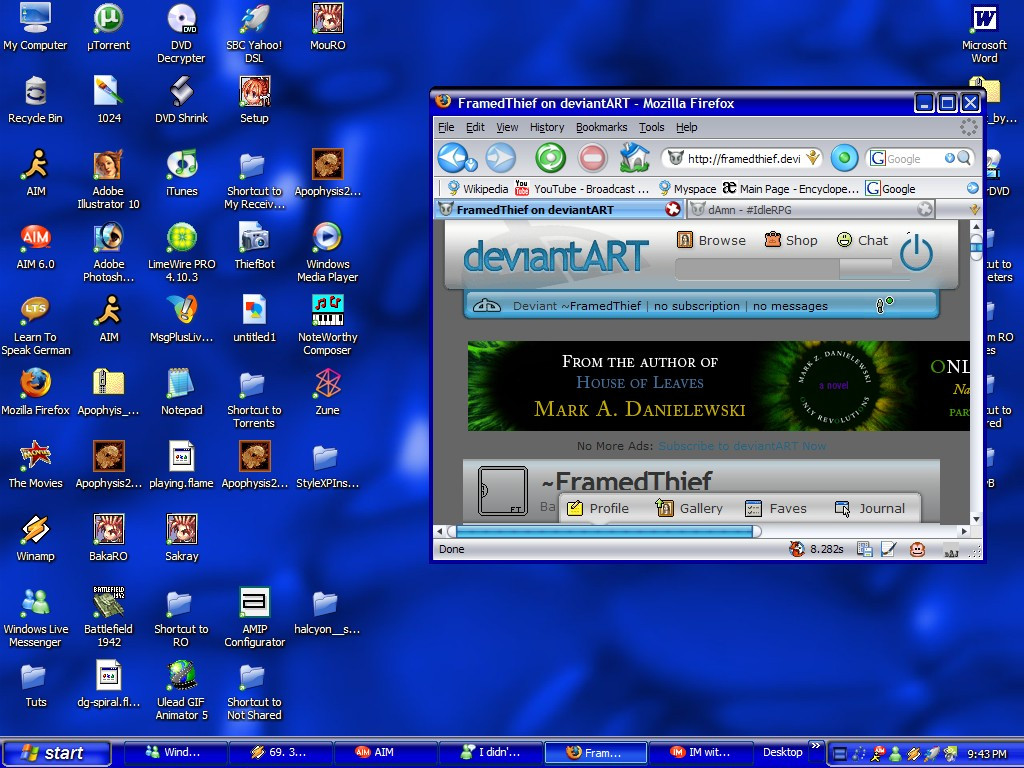
Task: Close the FramedThief on deviantART tab
Action: (673, 209)
